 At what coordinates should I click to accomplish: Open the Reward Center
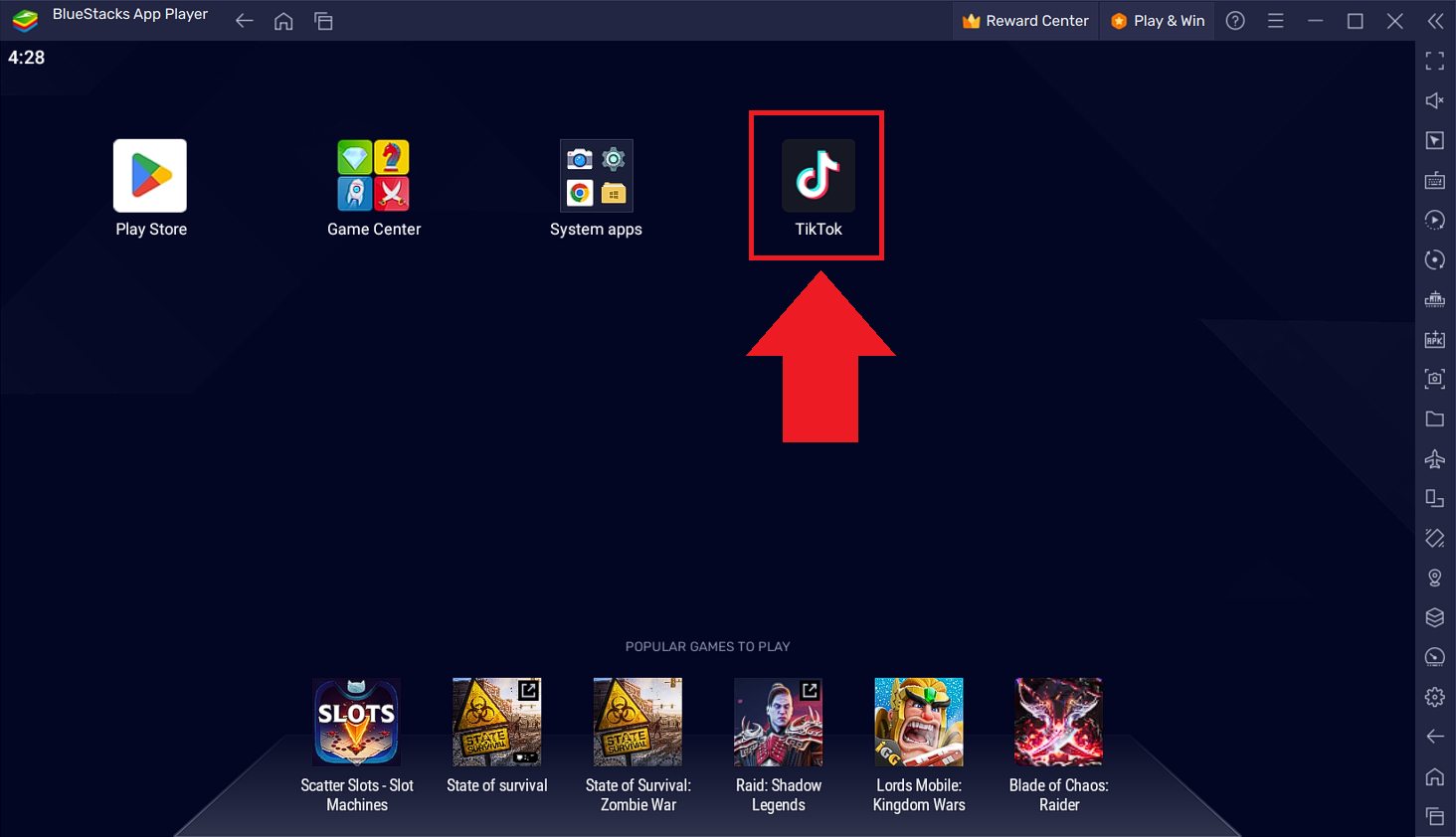pos(1025,21)
